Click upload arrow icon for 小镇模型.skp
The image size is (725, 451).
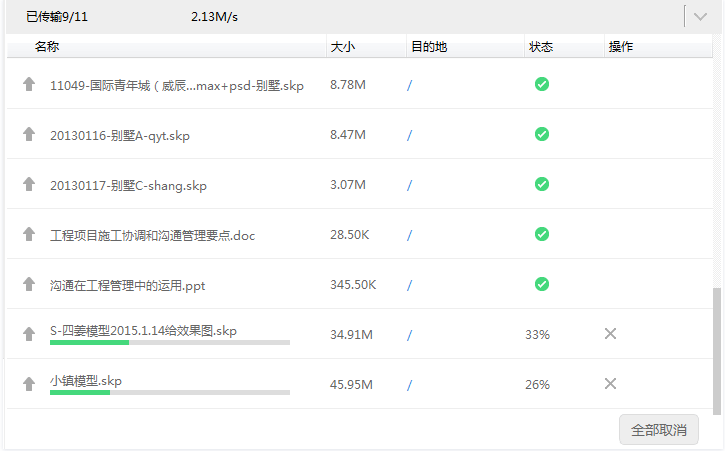[x=29, y=383]
